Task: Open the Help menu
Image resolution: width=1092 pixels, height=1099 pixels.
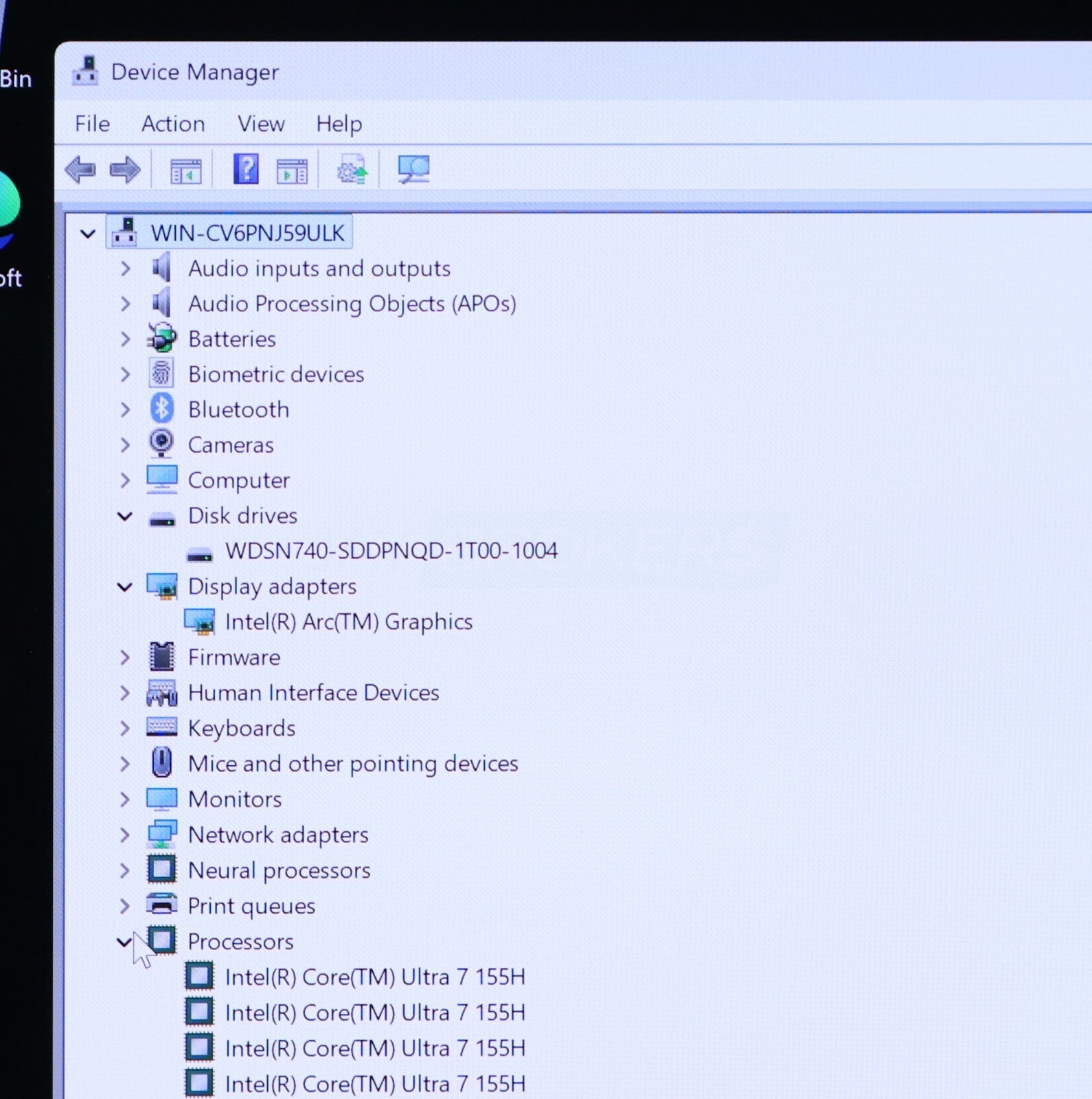Action: 339,124
